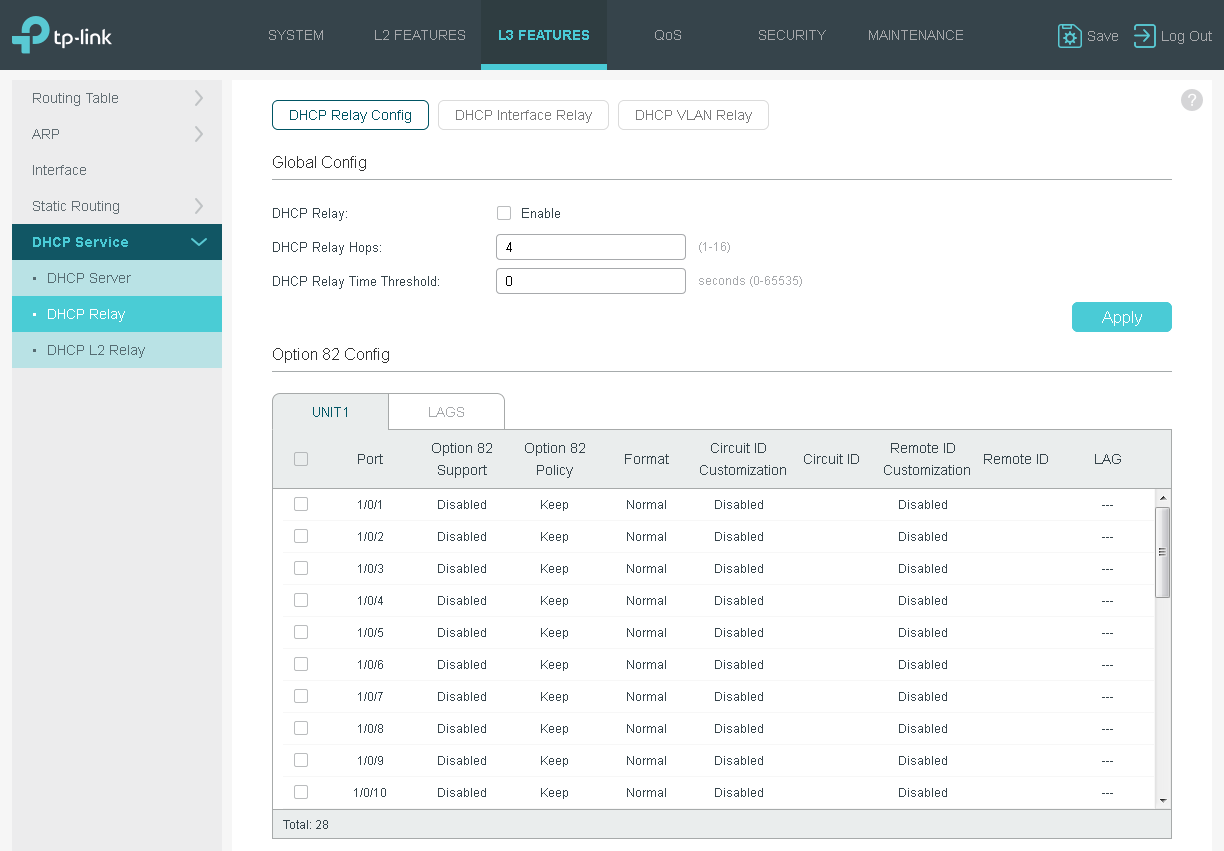1224x851 pixels.
Task: Open the L2 FEATURES top menu
Action: pos(420,35)
